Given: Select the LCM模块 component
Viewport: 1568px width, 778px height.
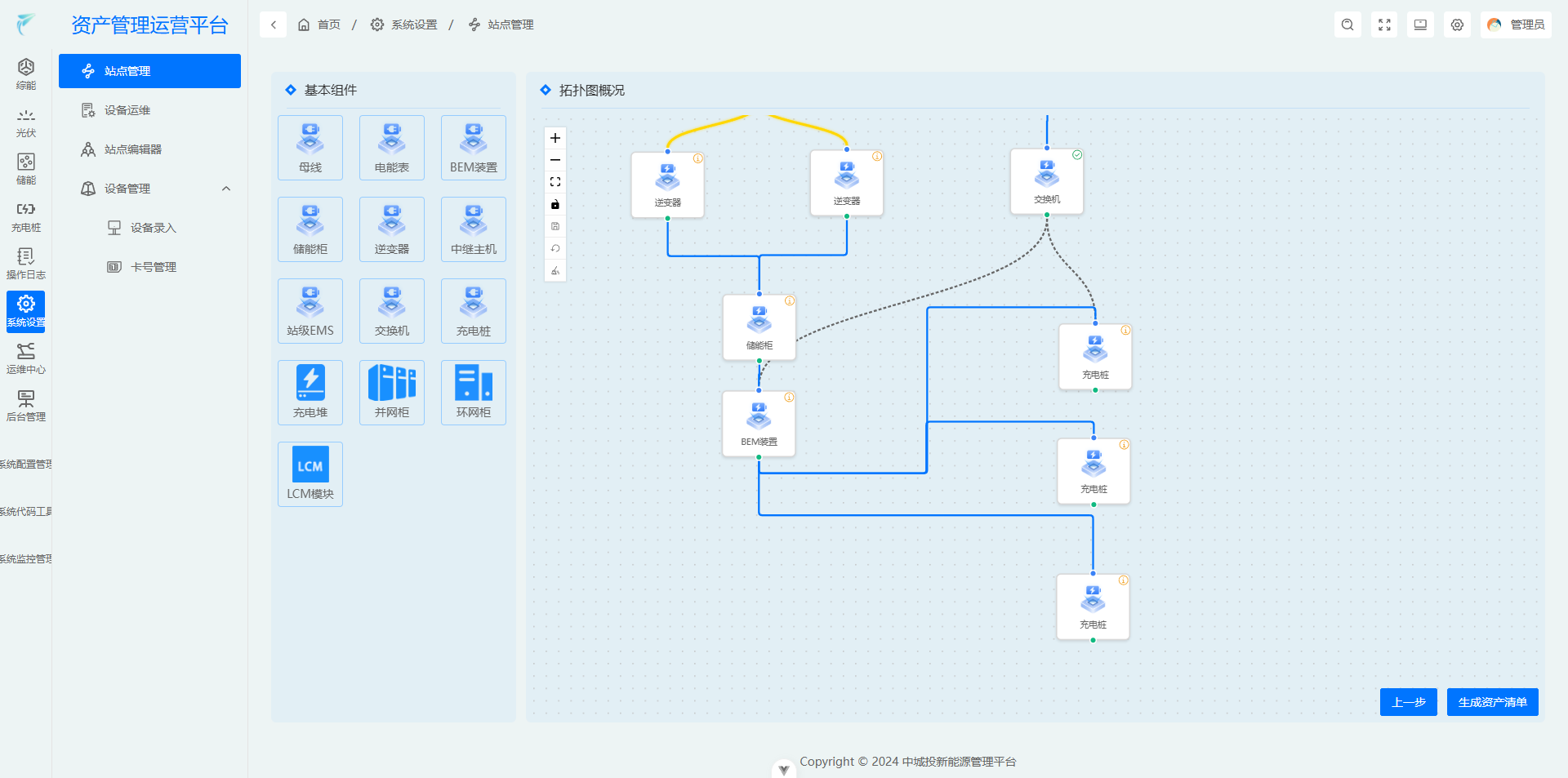Looking at the screenshot, I should [310, 474].
